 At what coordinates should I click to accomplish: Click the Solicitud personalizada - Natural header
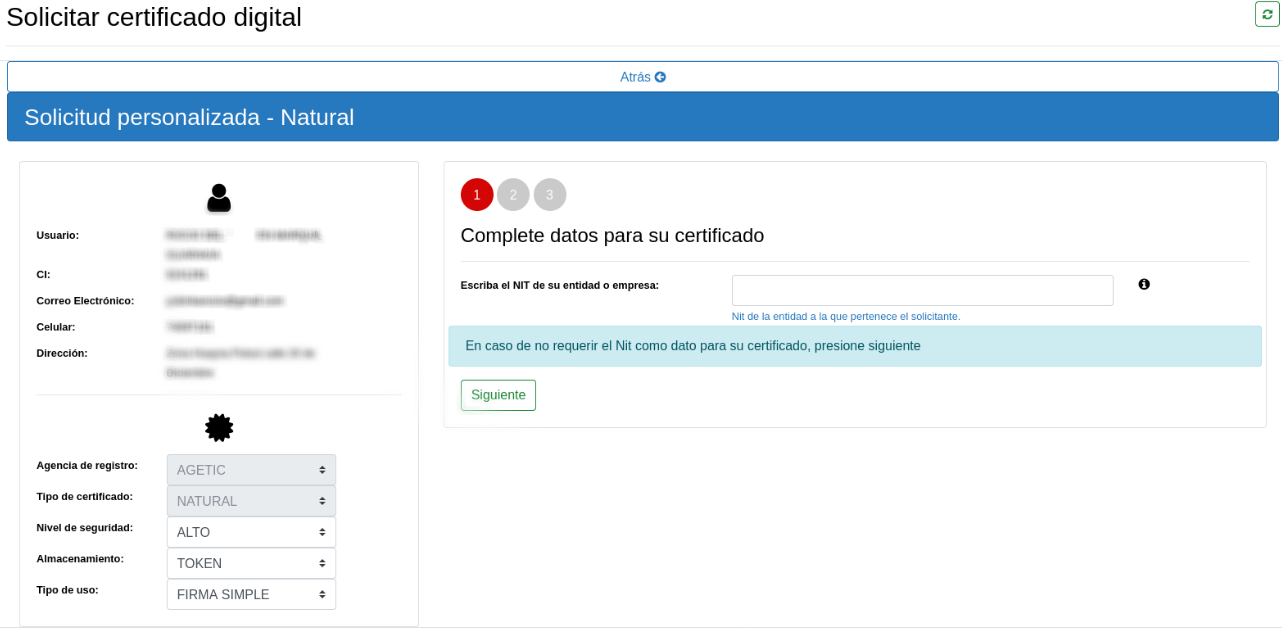tap(189, 117)
